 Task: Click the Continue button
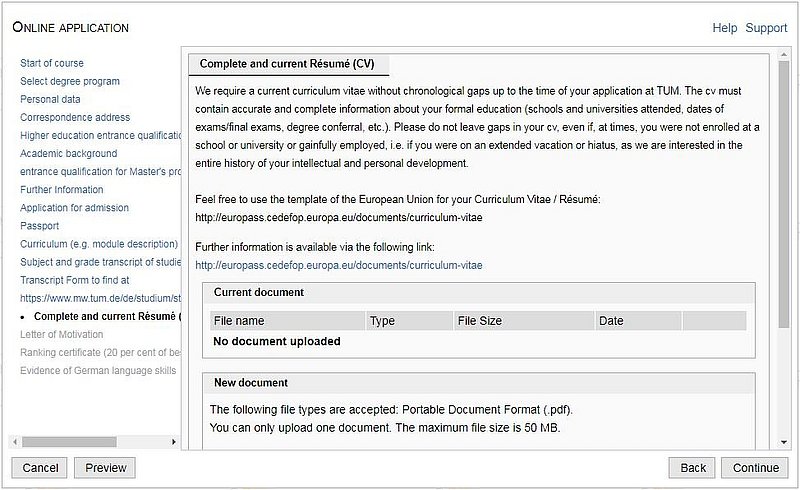pyautogui.click(x=755, y=468)
